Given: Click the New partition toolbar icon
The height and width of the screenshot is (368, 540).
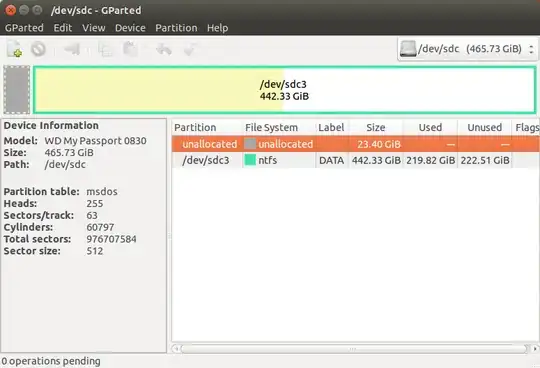Looking at the screenshot, I should (x=14, y=49).
